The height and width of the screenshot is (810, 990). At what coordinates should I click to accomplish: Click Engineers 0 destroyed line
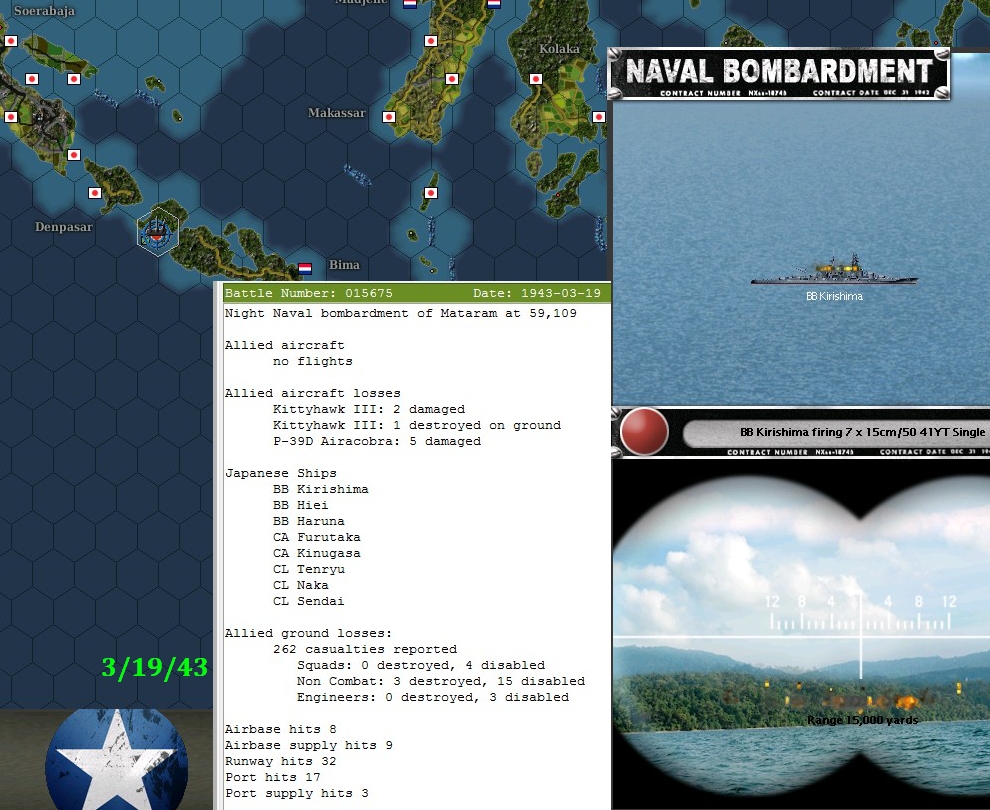(x=433, y=697)
